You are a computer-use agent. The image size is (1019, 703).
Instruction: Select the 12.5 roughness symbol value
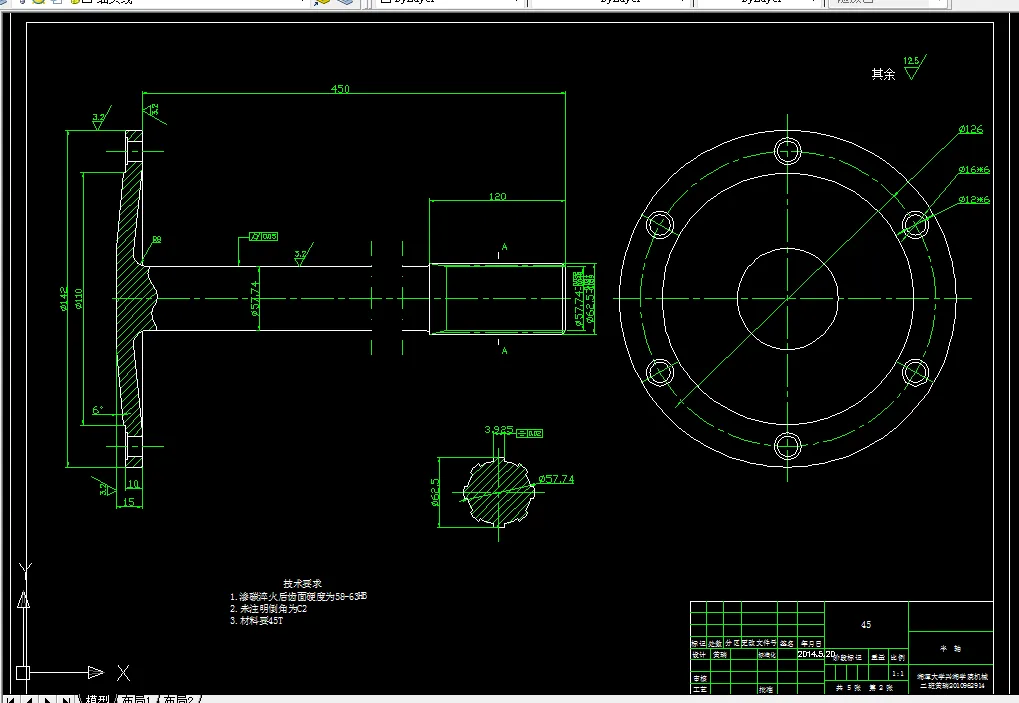point(910,61)
